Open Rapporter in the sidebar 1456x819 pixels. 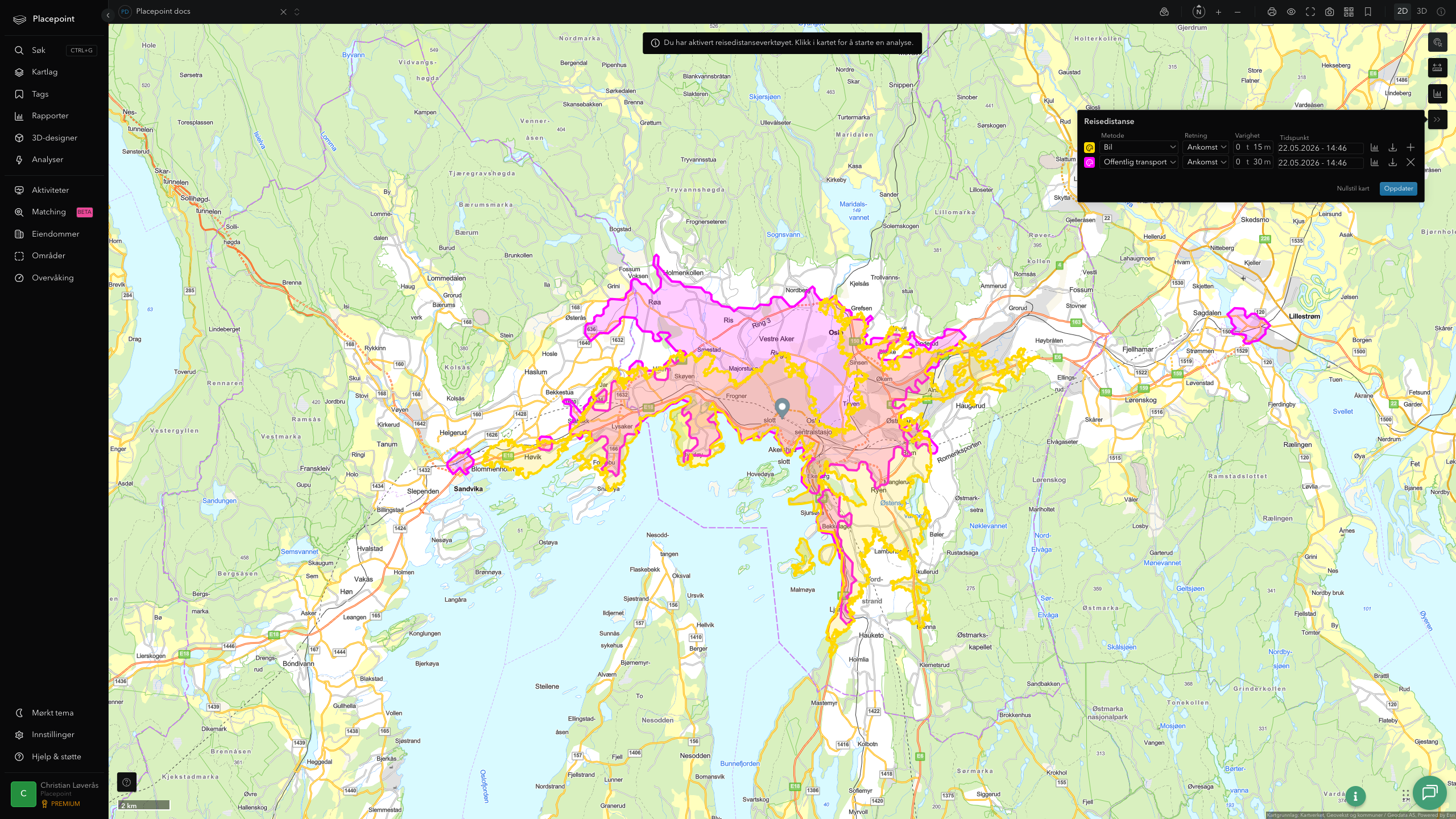[55, 116]
